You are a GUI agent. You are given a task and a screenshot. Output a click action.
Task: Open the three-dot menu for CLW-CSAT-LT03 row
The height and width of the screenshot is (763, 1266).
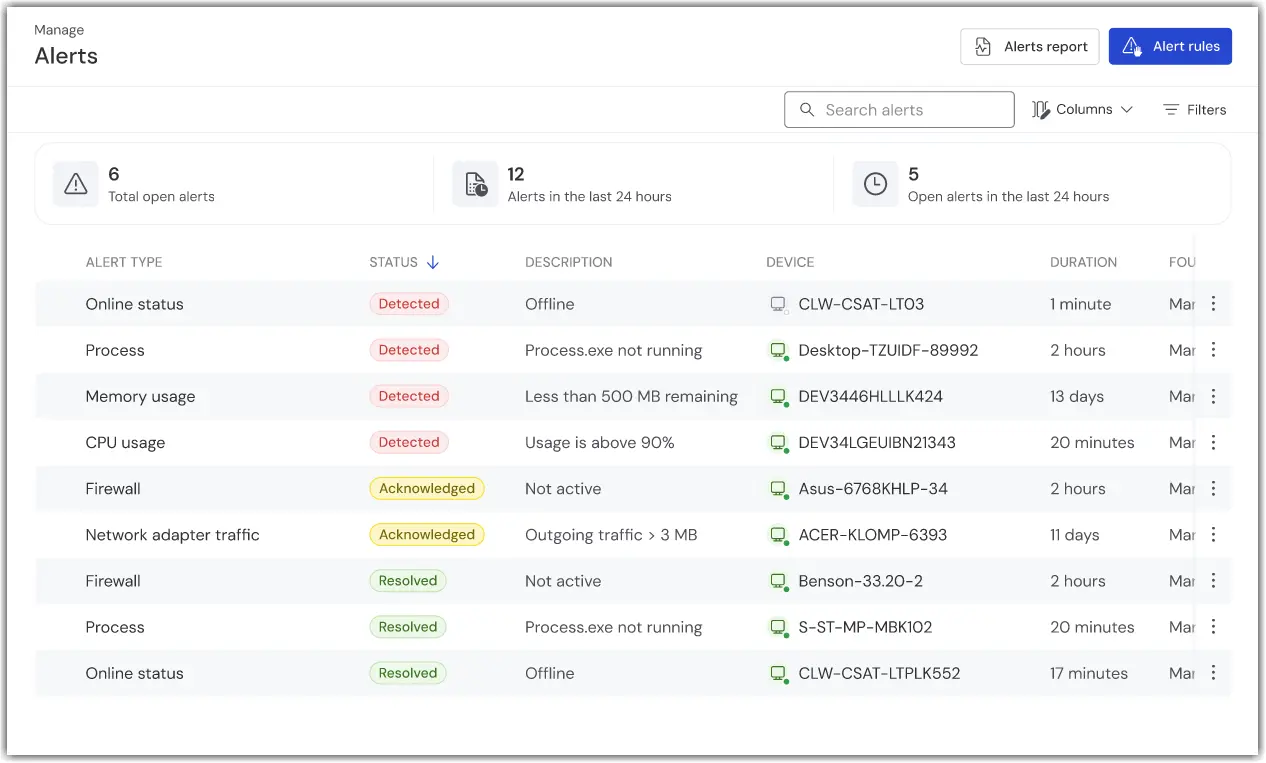pyautogui.click(x=1213, y=304)
